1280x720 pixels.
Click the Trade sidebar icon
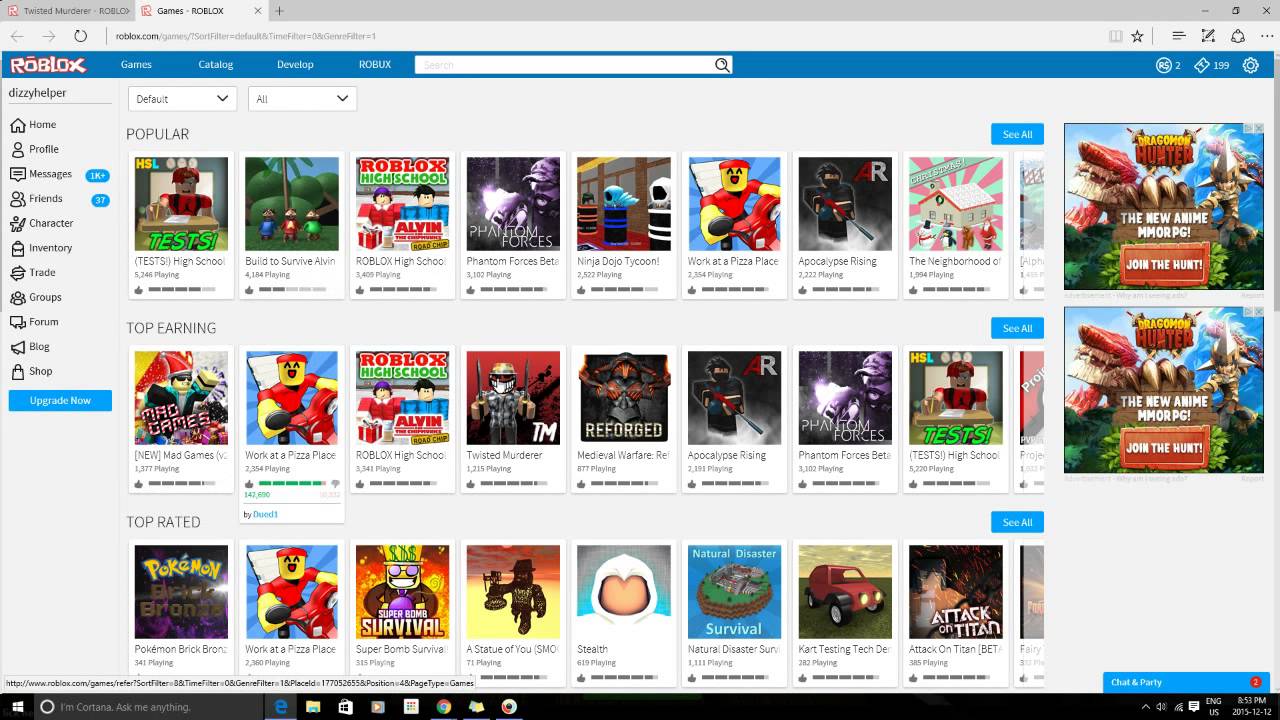[18, 272]
